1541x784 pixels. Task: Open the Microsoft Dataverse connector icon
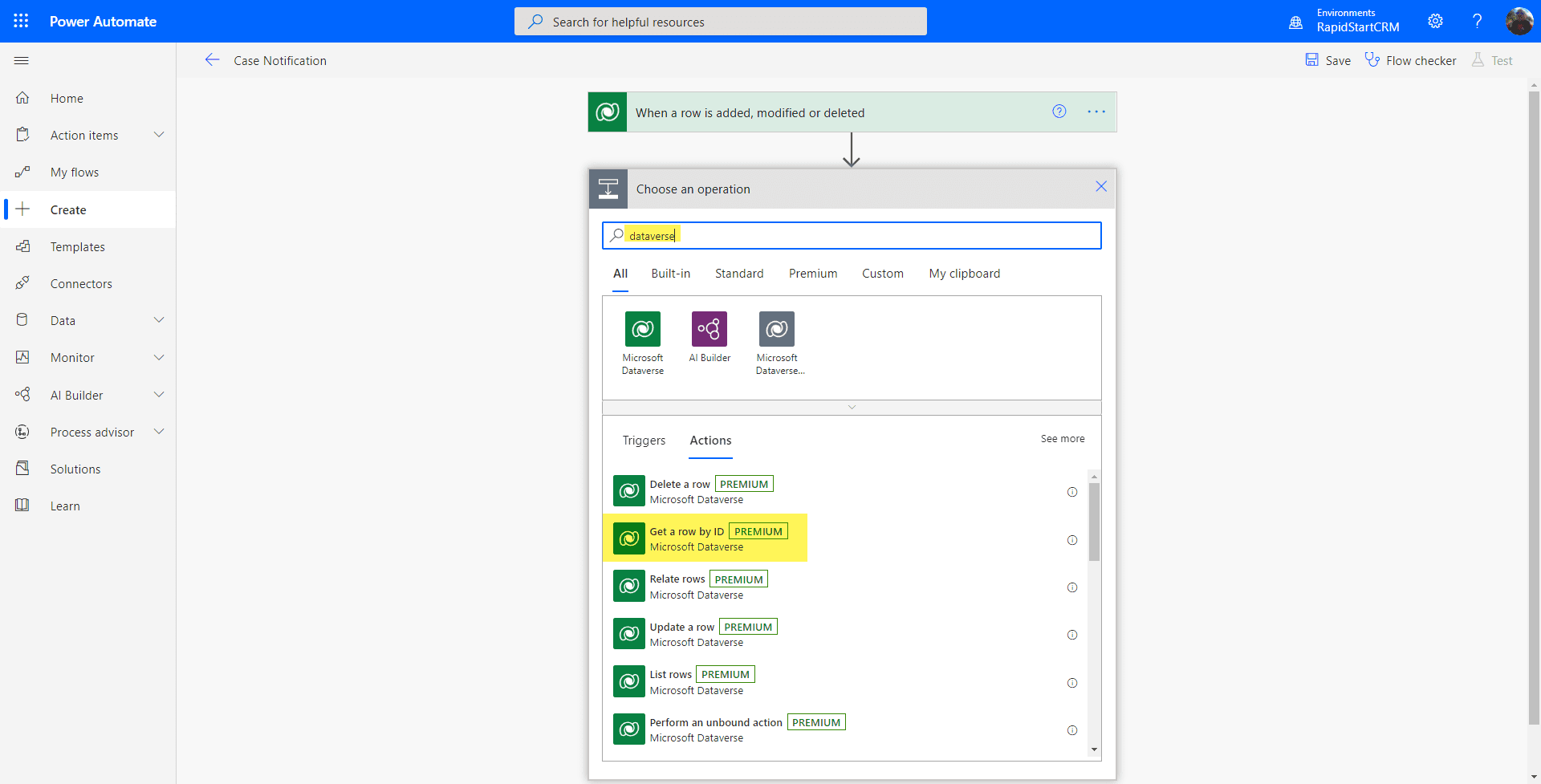pos(642,329)
